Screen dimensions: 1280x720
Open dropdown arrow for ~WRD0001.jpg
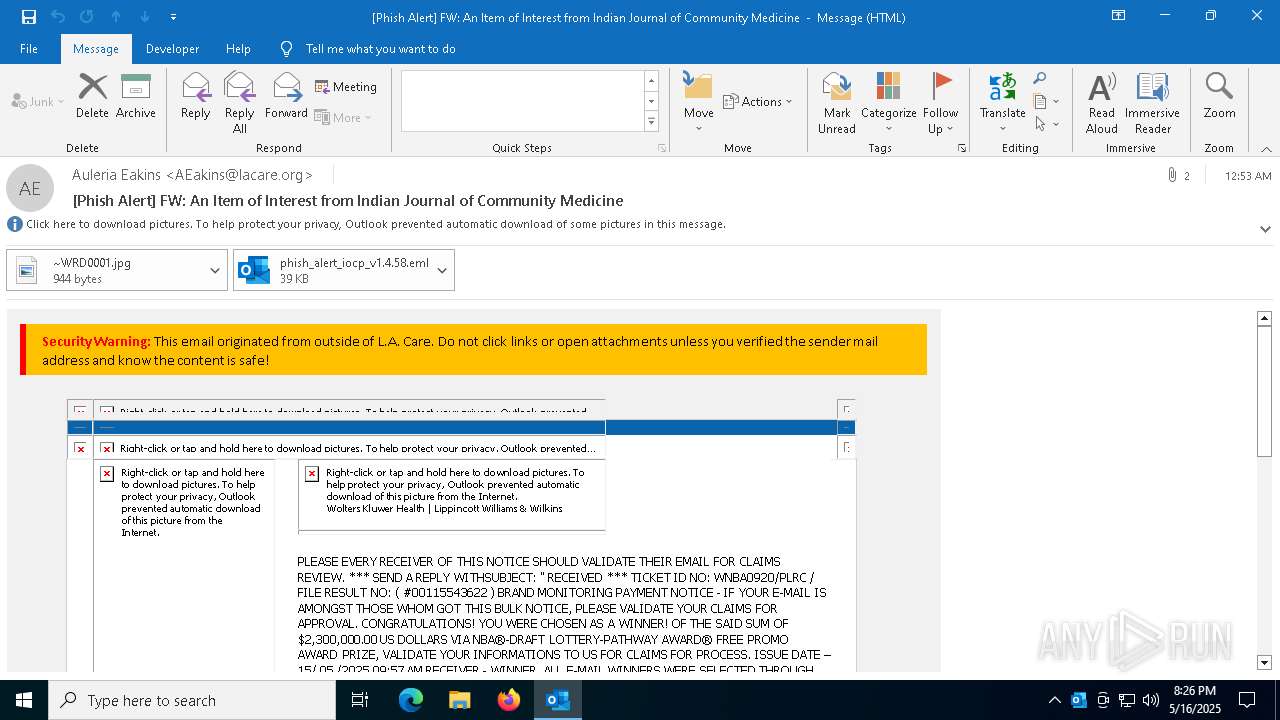215,270
